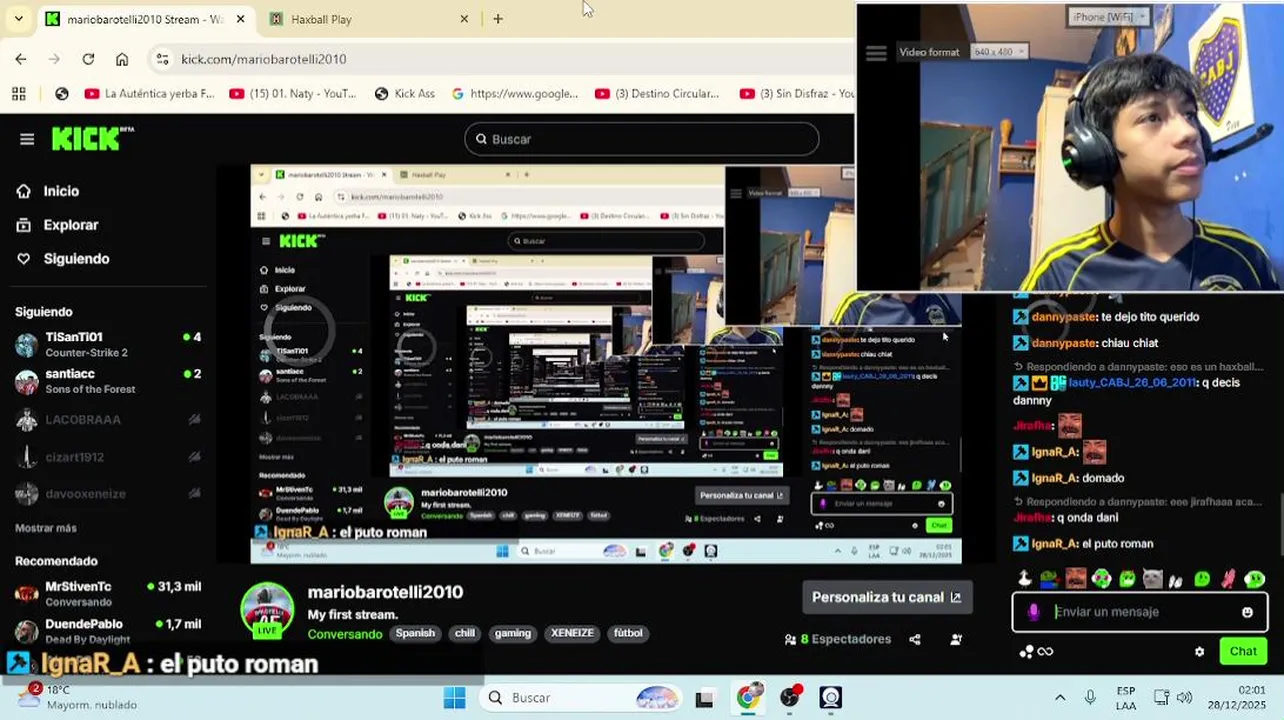1284x720 pixels.
Task: Open bookmark (15) 01. Naty - YouTube
Action: click(x=293, y=94)
